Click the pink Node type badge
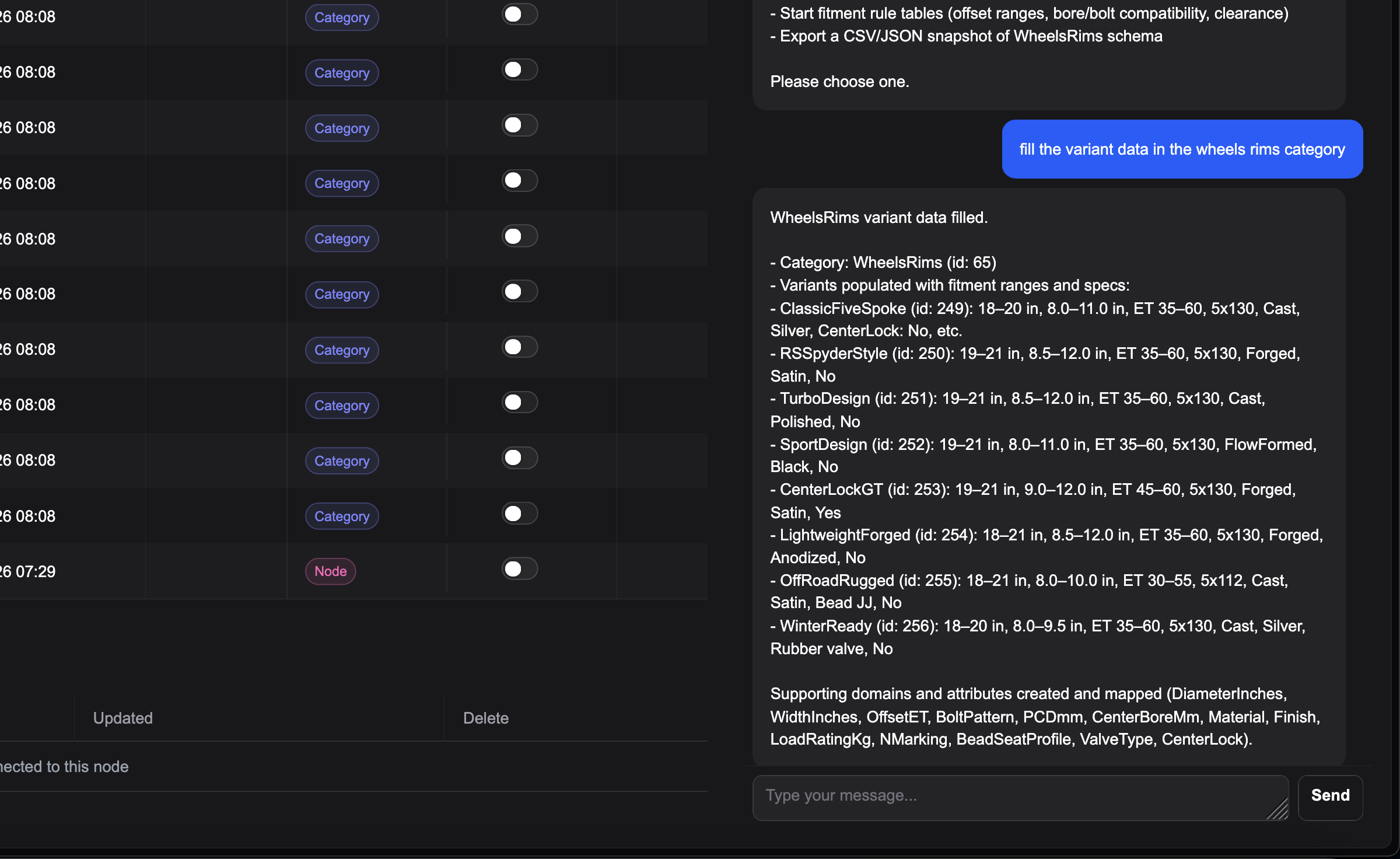This screenshot has height=859, width=1400. pyautogui.click(x=330, y=571)
